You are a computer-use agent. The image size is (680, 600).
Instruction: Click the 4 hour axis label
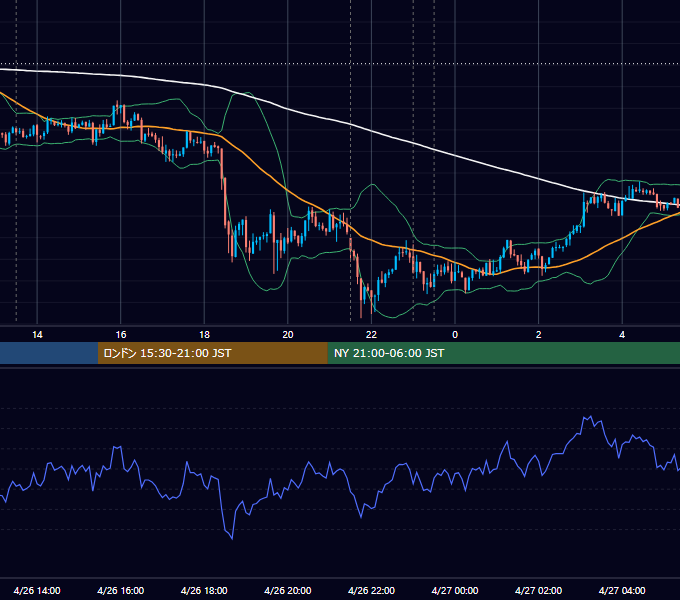point(622,335)
